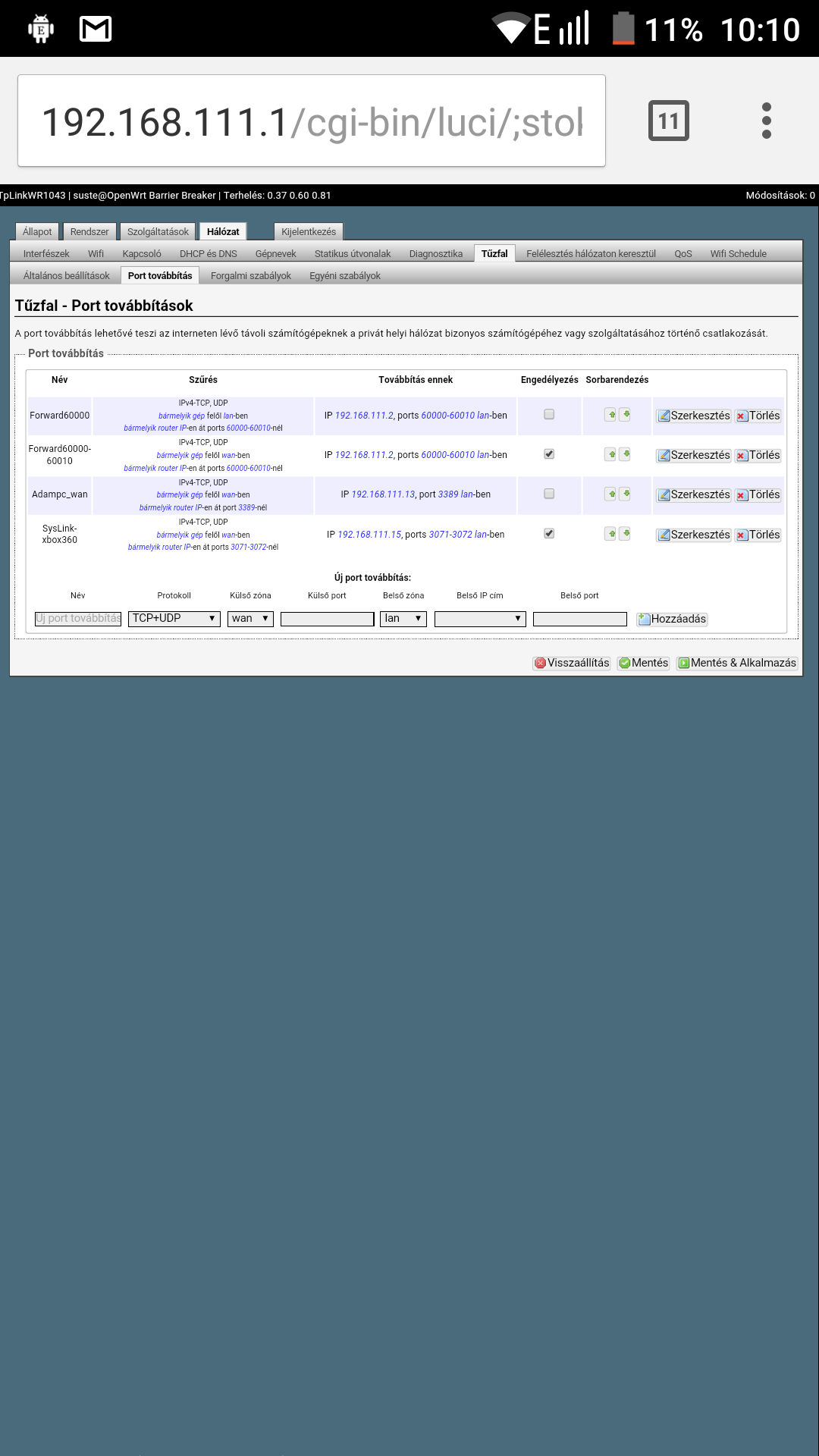Open browser tab switcher showing 11
Image resolution: width=819 pixels, height=1456 pixels.
[x=669, y=121]
